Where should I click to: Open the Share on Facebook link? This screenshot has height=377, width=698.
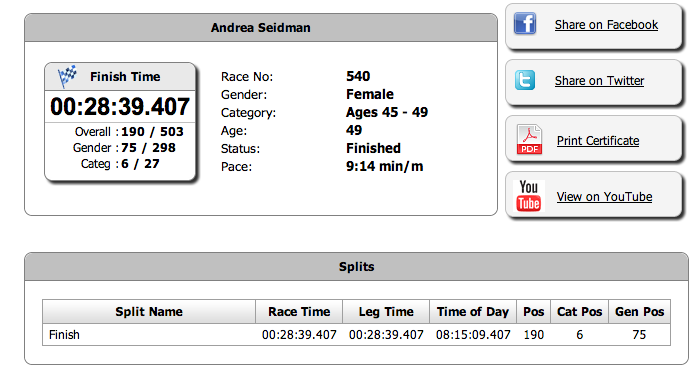(606, 25)
